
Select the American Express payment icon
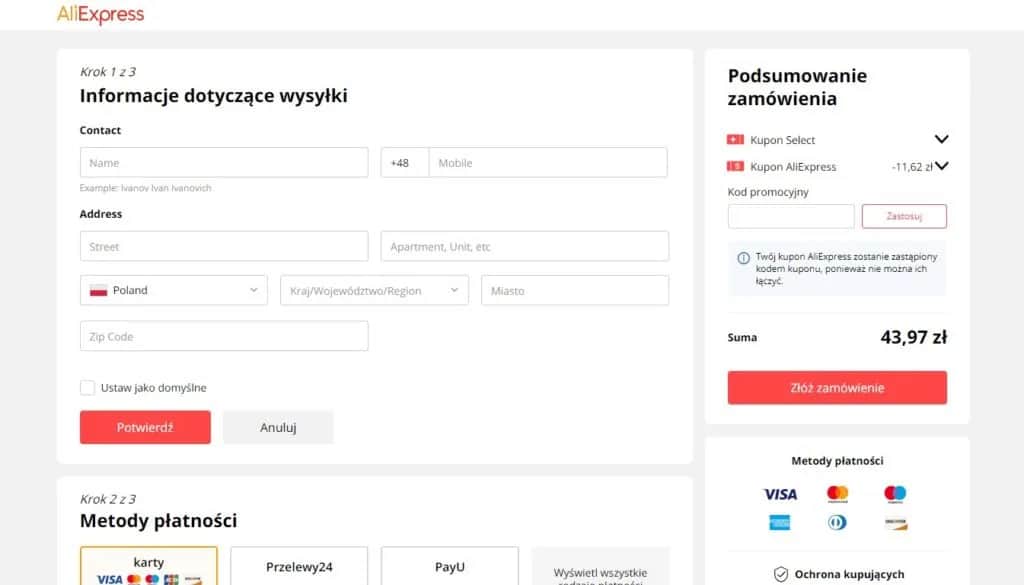780,522
